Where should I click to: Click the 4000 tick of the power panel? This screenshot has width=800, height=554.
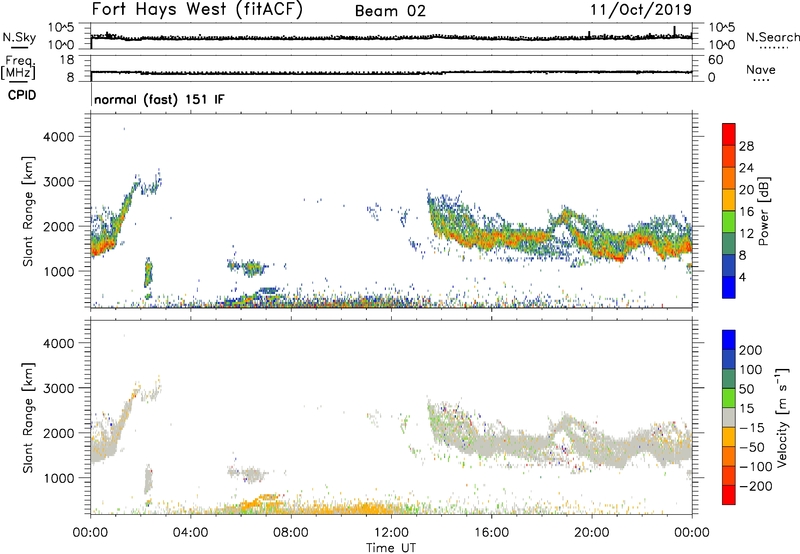click(x=59, y=137)
